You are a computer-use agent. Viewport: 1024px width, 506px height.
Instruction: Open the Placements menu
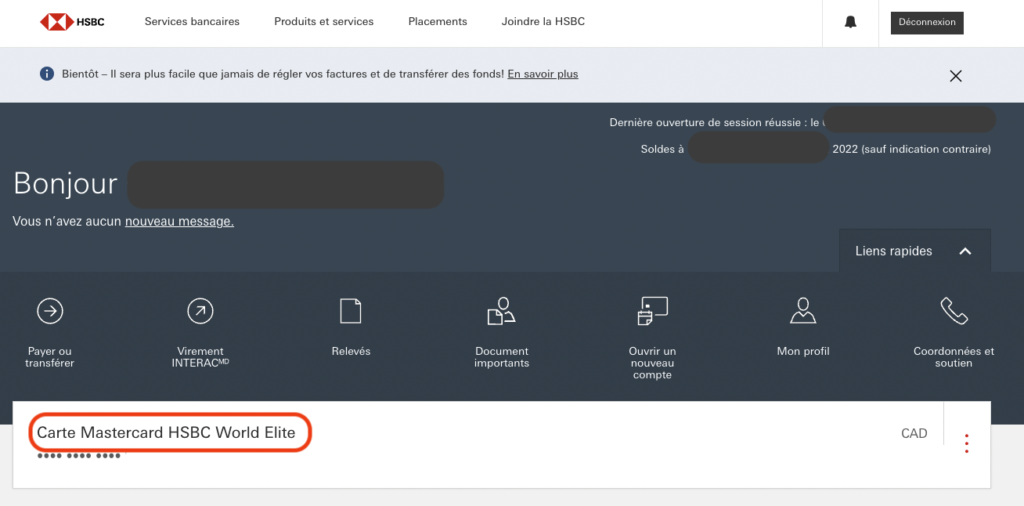coord(438,22)
